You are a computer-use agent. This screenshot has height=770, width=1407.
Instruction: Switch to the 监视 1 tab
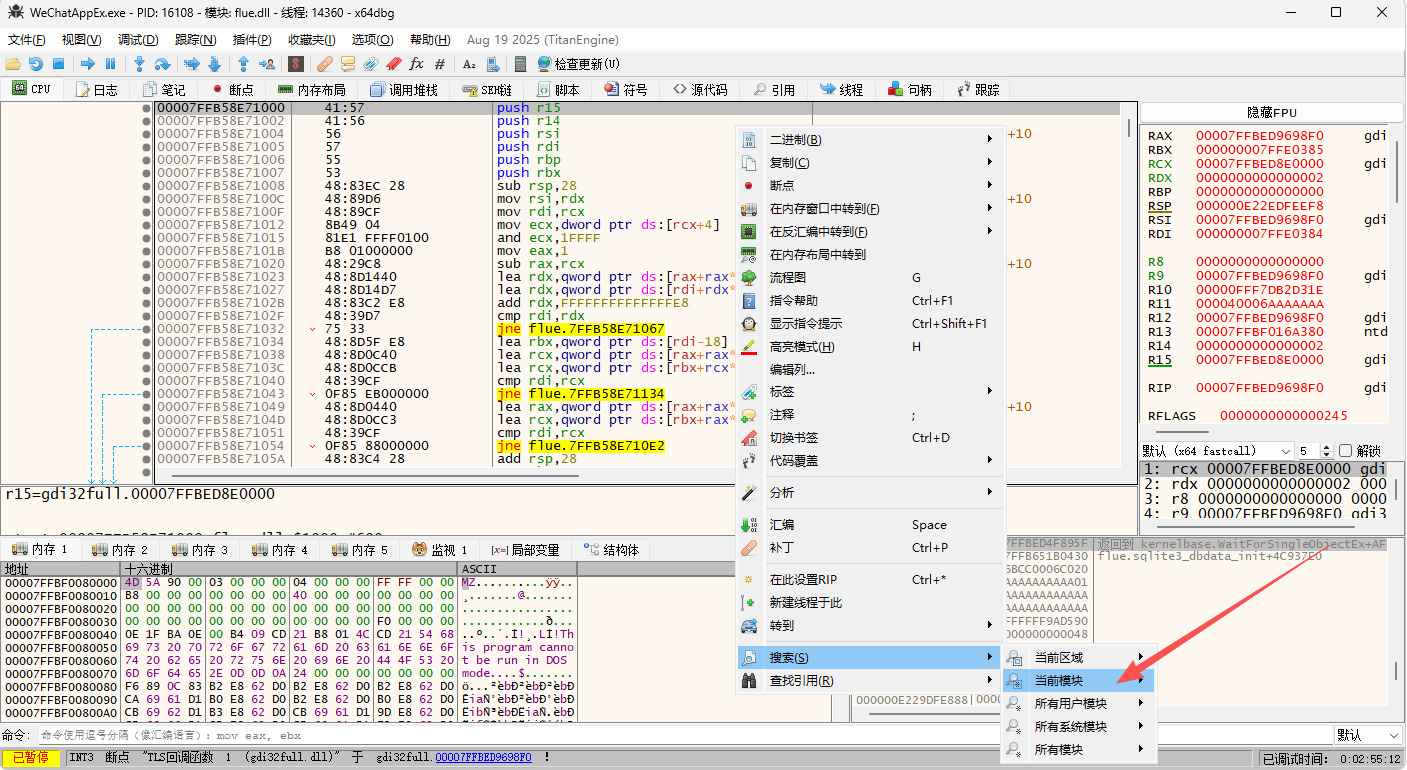click(441, 550)
